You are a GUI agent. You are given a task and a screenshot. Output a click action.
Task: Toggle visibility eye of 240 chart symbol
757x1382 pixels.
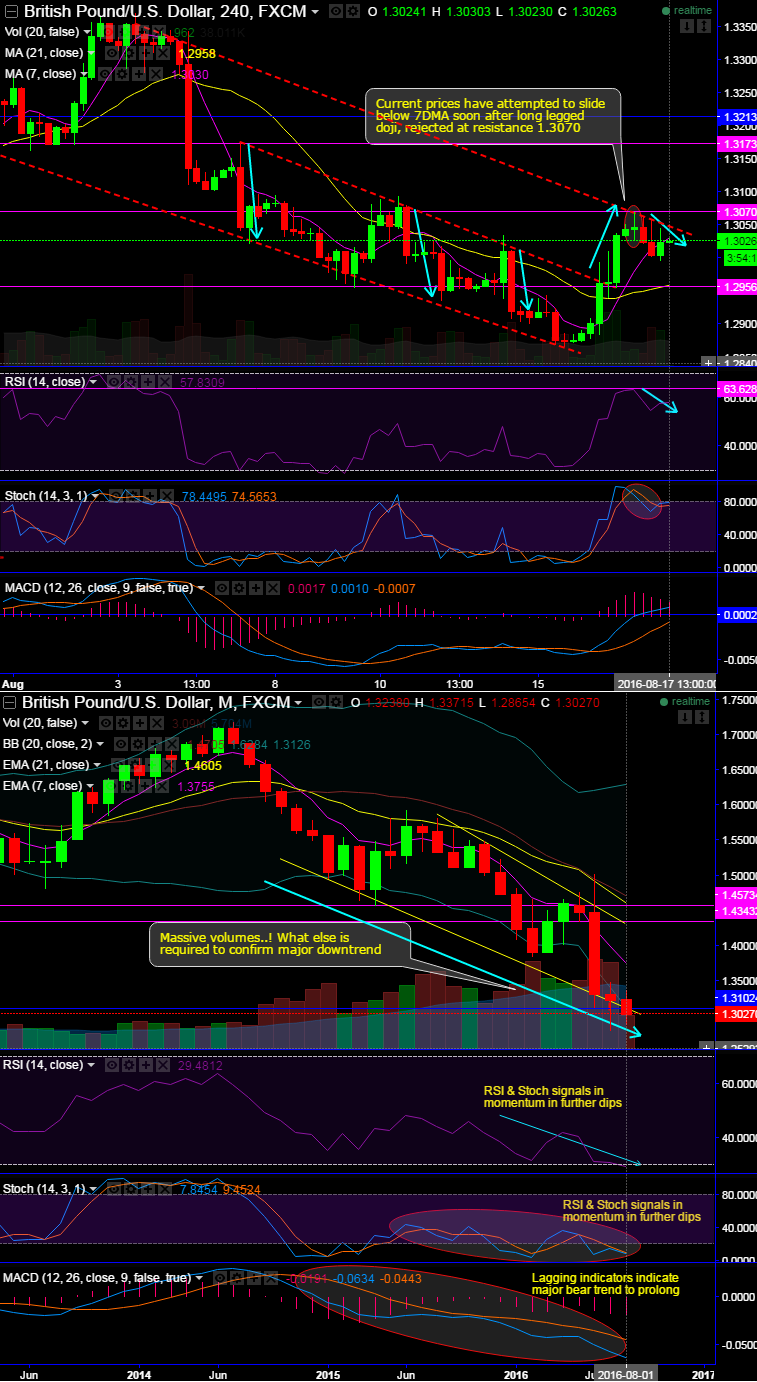point(335,11)
